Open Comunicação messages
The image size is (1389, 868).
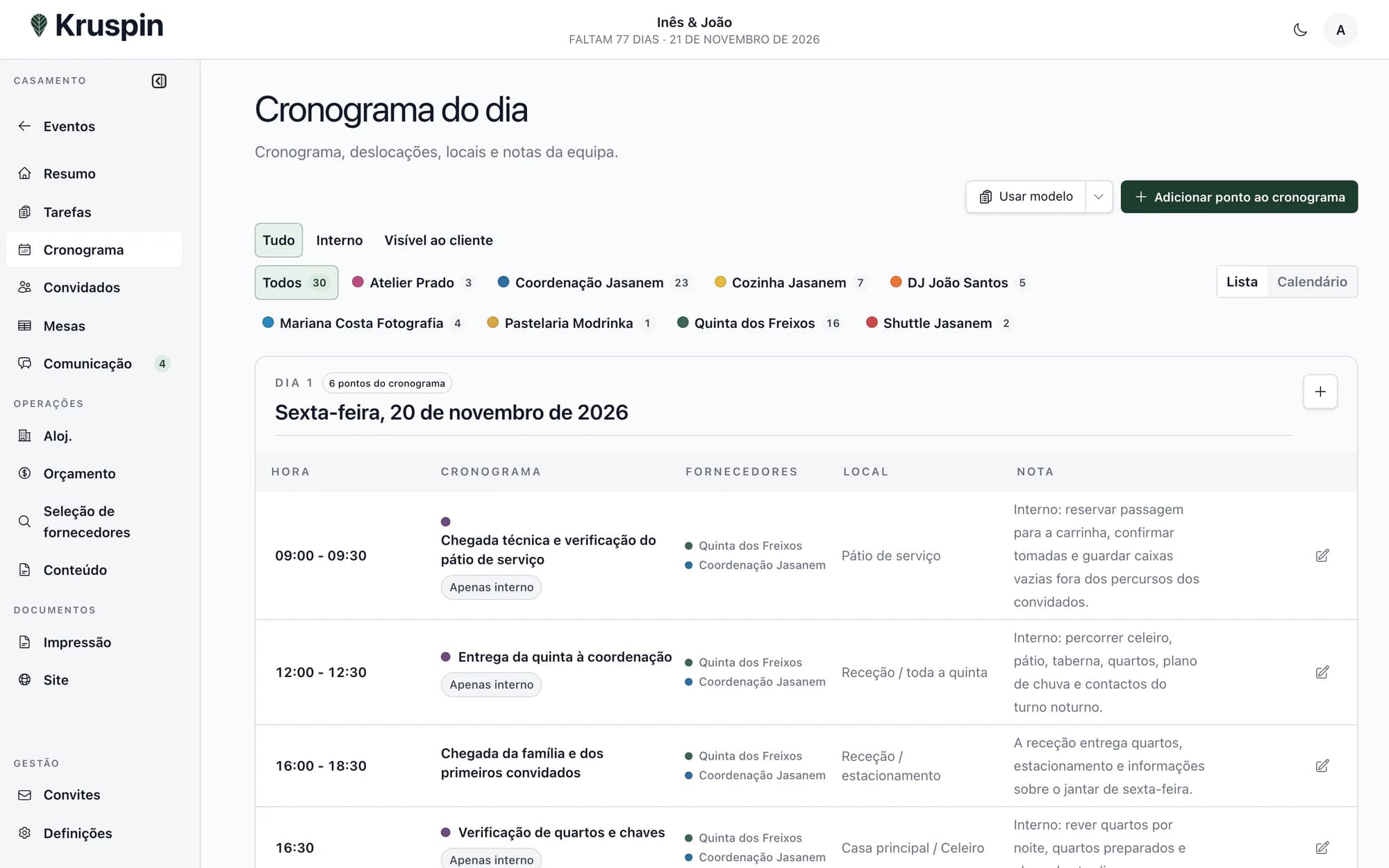(x=94, y=364)
